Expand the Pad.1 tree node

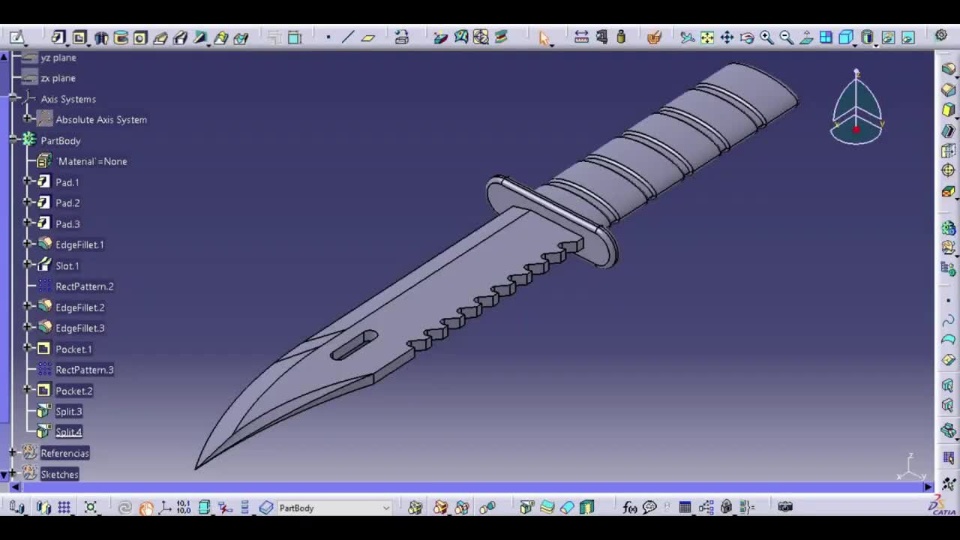[27, 181]
